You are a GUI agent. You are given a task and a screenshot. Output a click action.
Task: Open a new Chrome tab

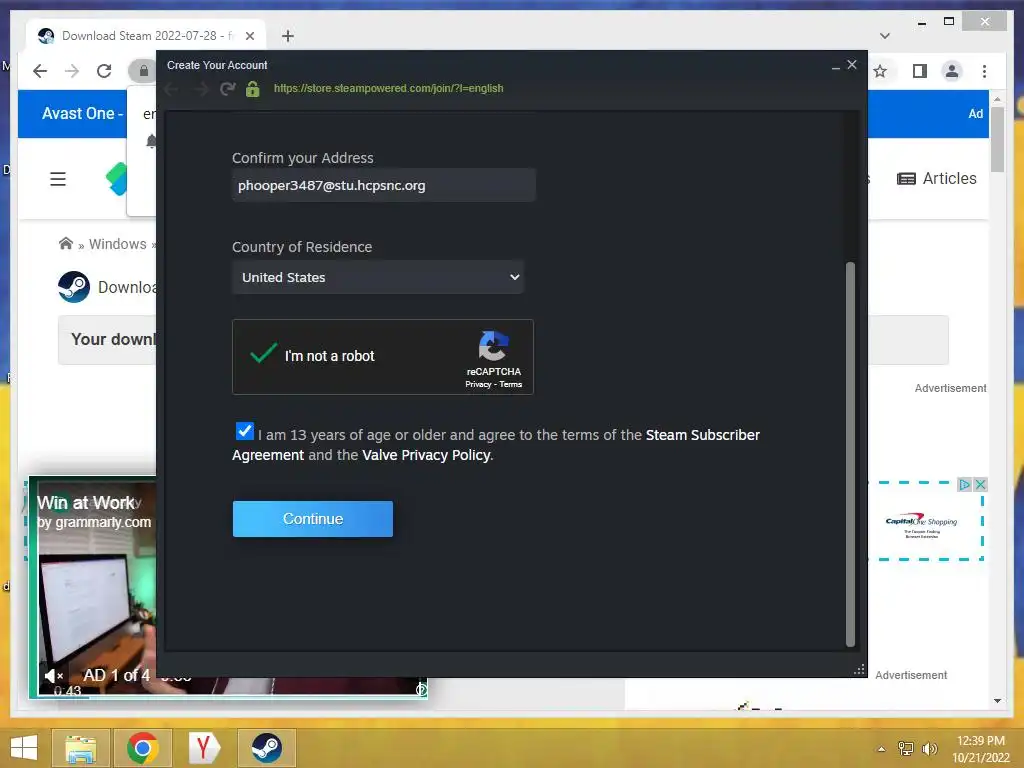coord(287,36)
